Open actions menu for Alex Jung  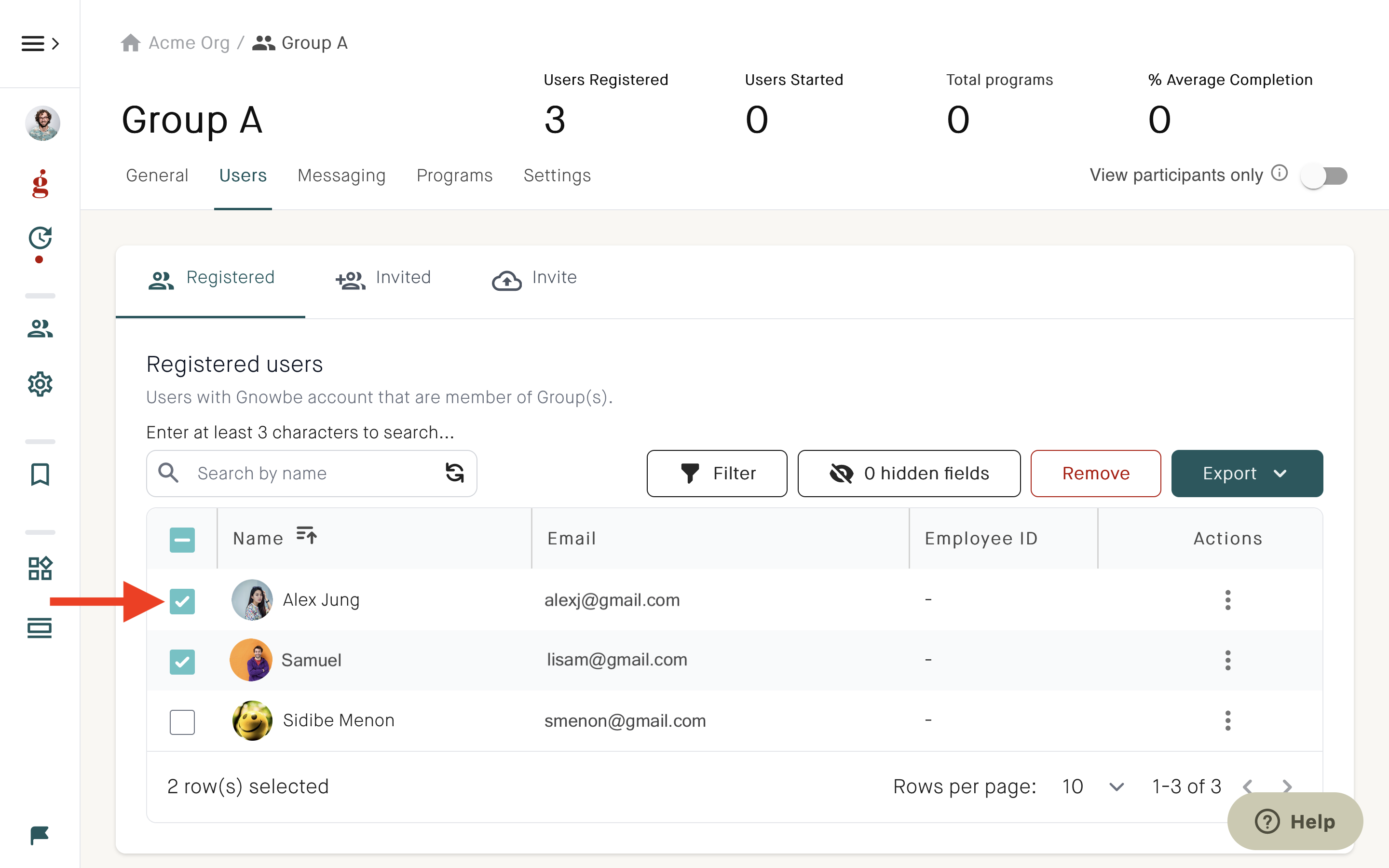[x=1228, y=600]
